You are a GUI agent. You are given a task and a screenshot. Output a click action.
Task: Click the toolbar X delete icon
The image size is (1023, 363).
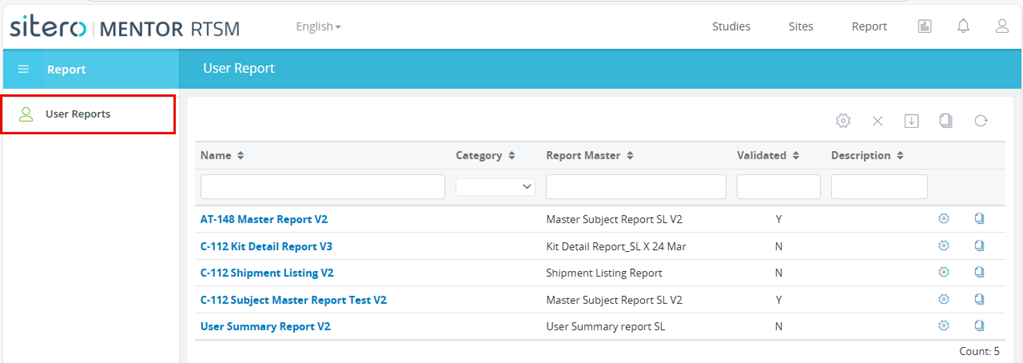(x=878, y=121)
